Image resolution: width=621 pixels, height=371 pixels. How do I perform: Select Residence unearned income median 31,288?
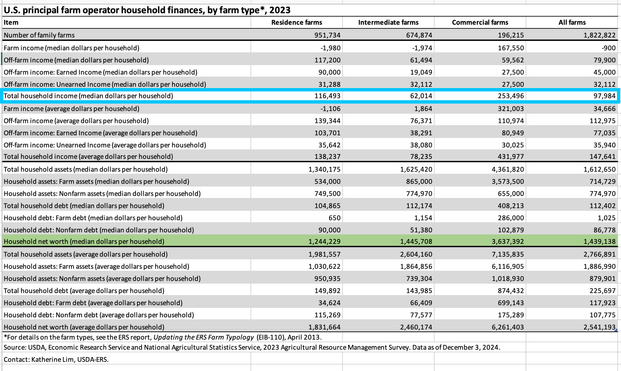(x=330, y=84)
